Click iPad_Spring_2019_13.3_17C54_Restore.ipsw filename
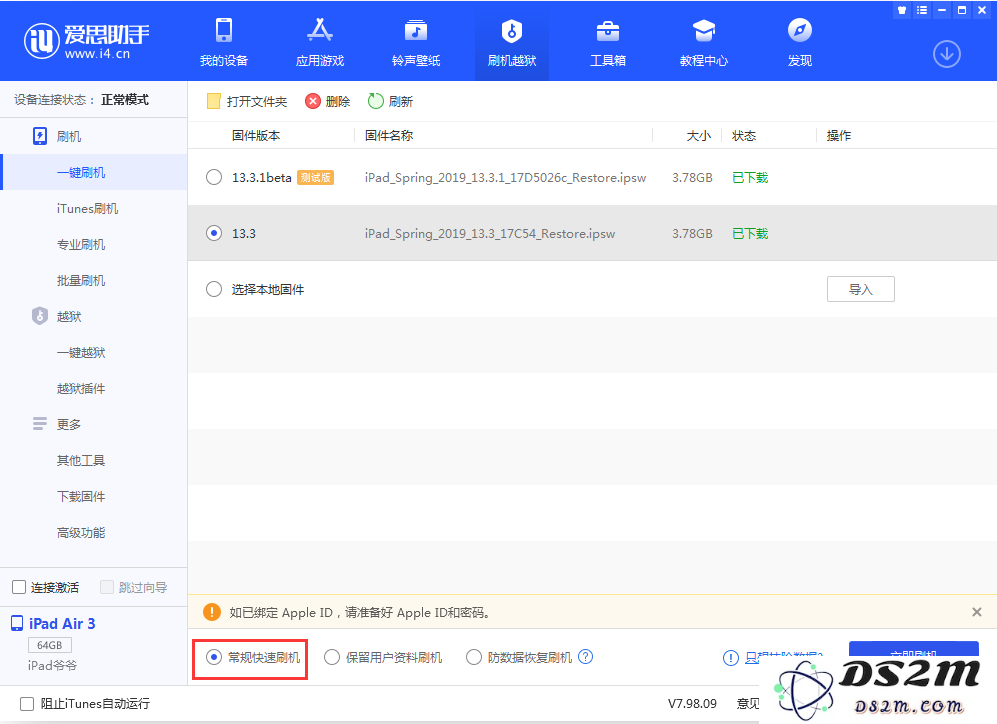 [x=490, y=233]
